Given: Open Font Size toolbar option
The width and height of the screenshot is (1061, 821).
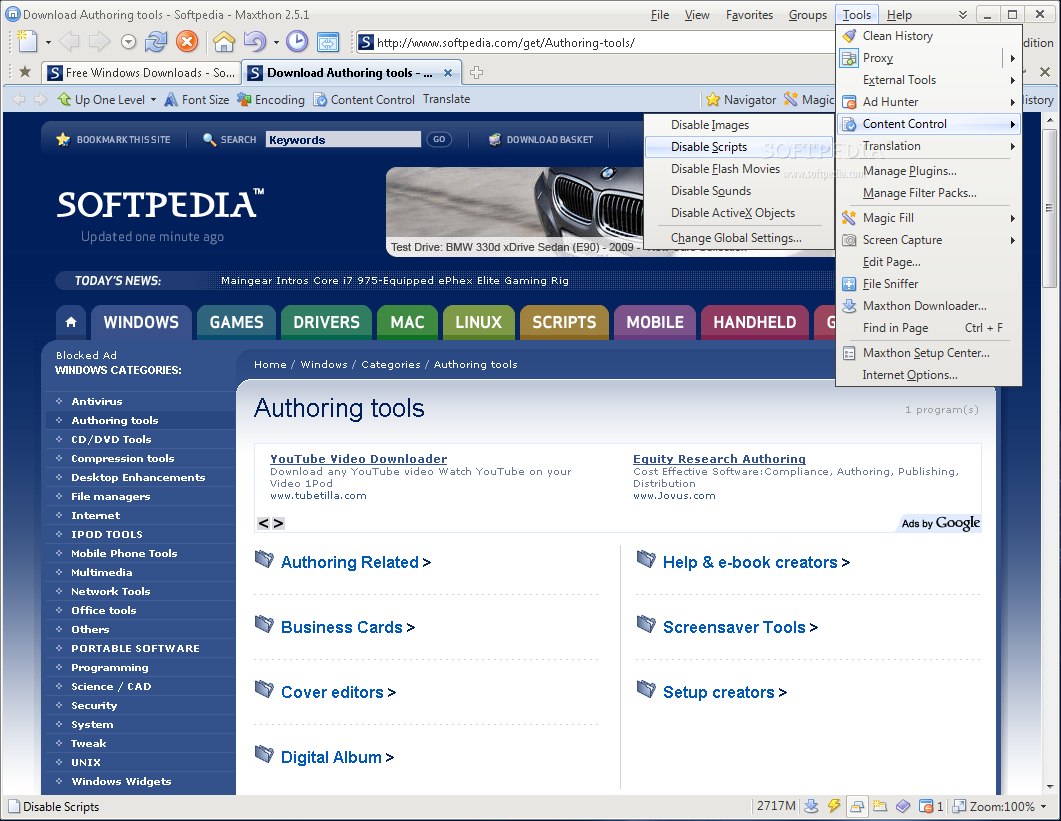Looking at the screenshot, I should (197, 99).
